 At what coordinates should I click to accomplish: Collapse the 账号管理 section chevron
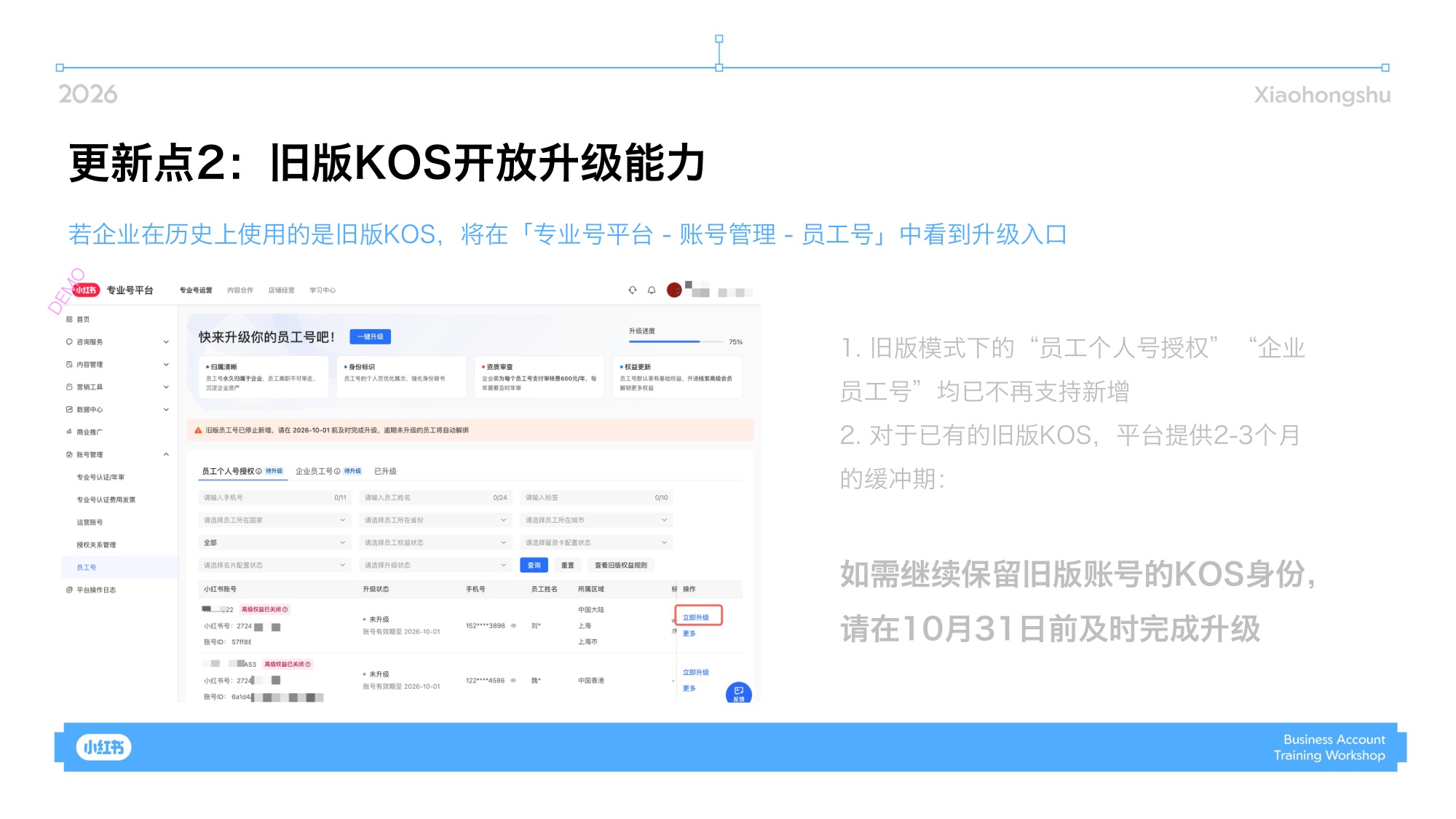(166, 455)
